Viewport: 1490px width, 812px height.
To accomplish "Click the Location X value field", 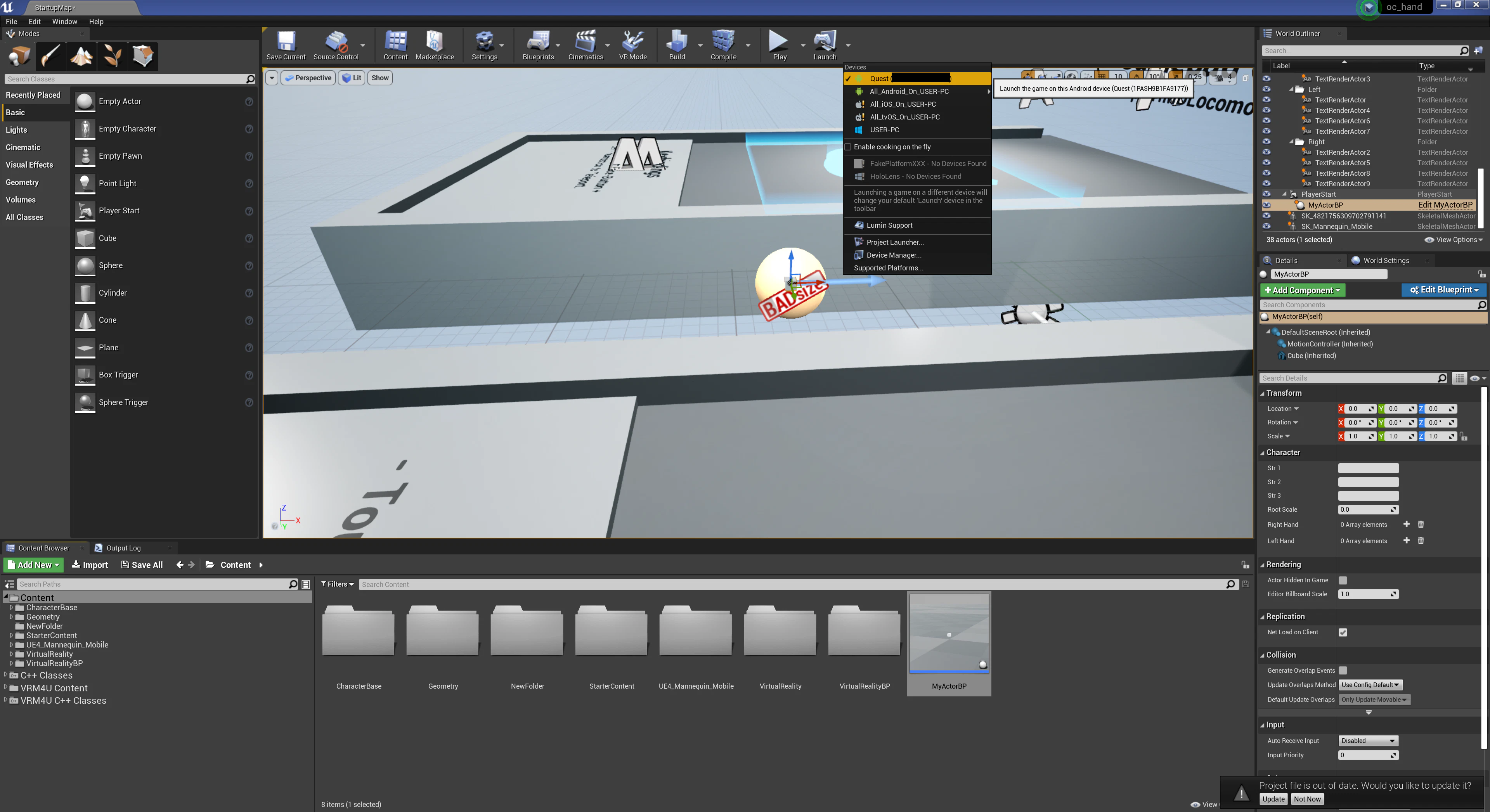I will click(x=1360, y=408).
